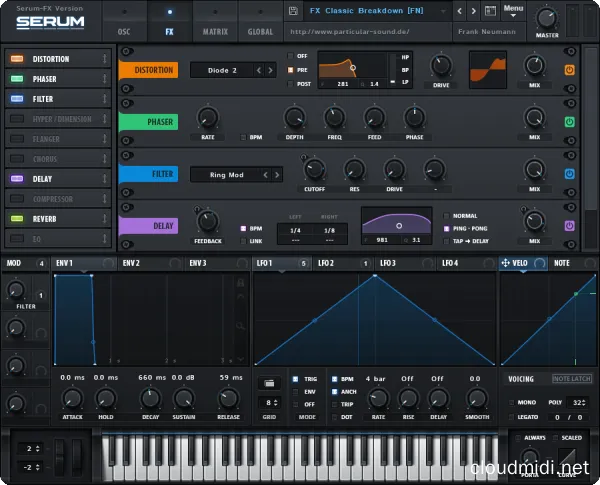The height and width of the screenshot is (485, 600).
Task: Select next filter type arrow
Action: click(277, 175)
